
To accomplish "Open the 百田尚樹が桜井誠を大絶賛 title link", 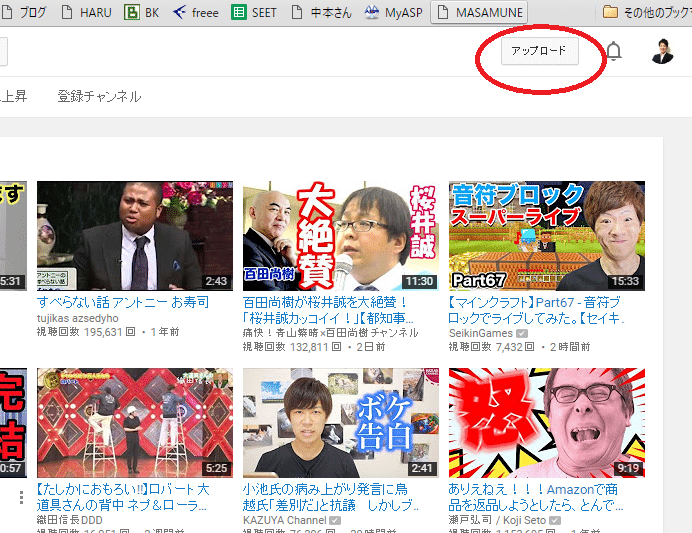I will point(328,310).
